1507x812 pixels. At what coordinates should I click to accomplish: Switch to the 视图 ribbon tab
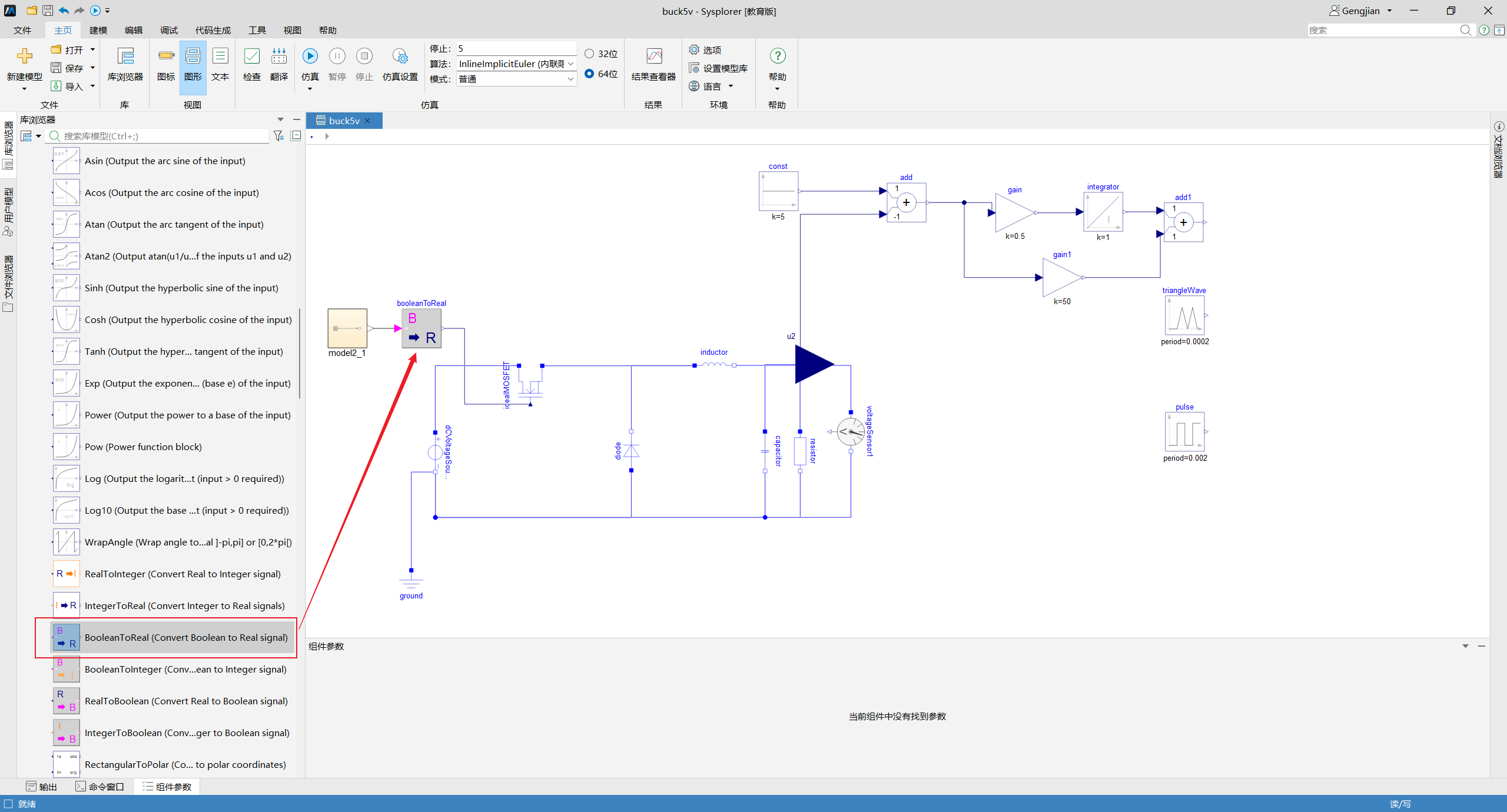293,30
